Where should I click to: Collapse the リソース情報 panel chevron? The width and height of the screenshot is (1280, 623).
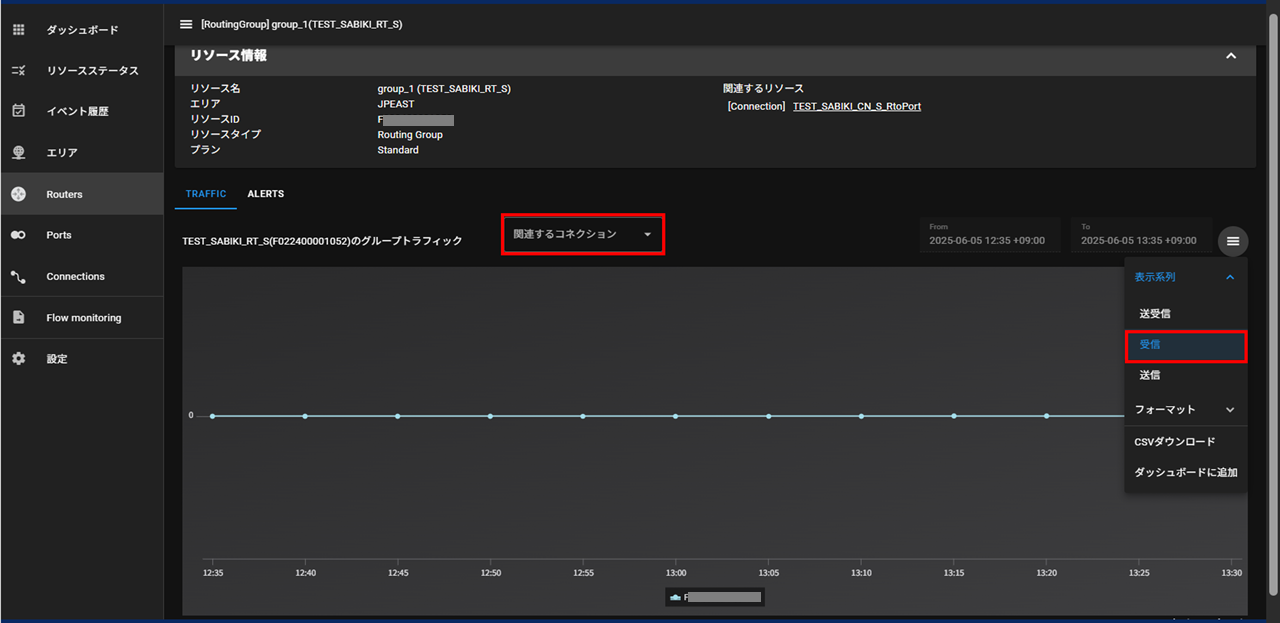tap(1231, 56)
